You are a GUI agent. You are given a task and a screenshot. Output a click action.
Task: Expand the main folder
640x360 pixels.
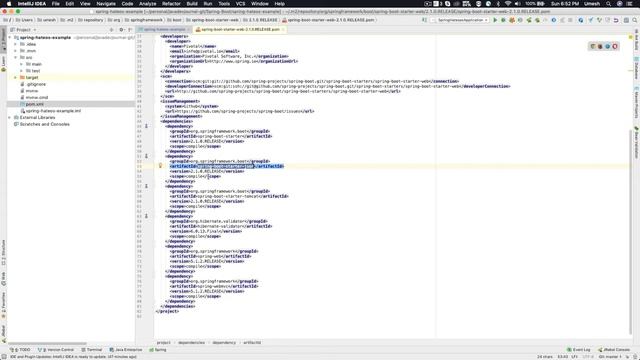(22, 64)
